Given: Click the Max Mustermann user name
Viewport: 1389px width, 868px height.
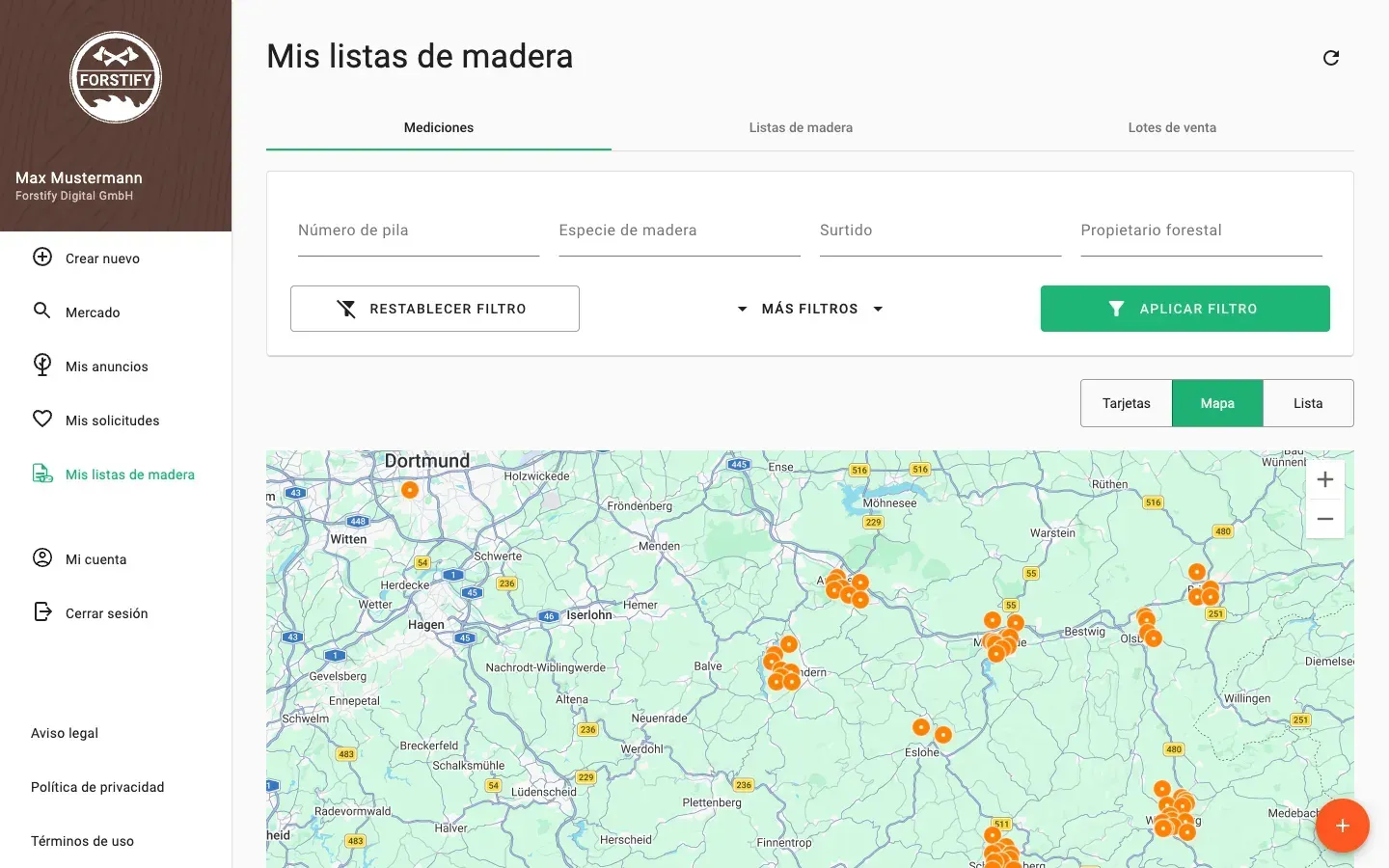Looking at the screenshot, I should point(79,177).
